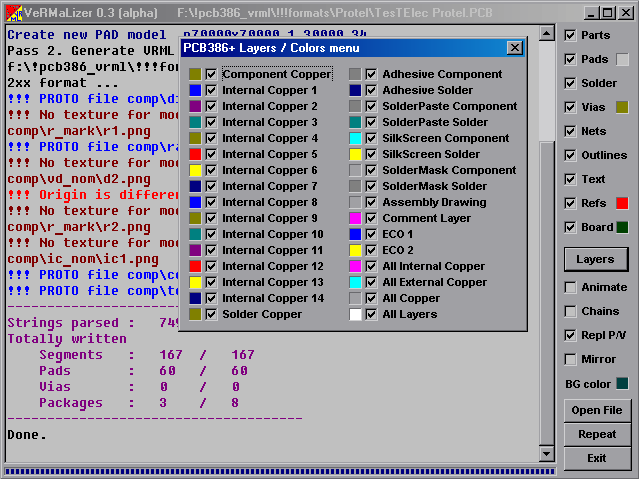Screen dimensions: 639x479
Task: Disable the Internal Copper 7 layer
Action: click(211, 186)
